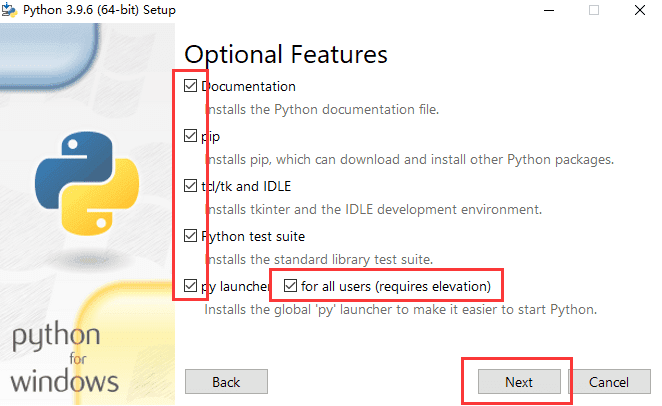Viewport: 662px width, 406px height.
Task: Click the blue and yellow Python logo
Action: point(87,183)
